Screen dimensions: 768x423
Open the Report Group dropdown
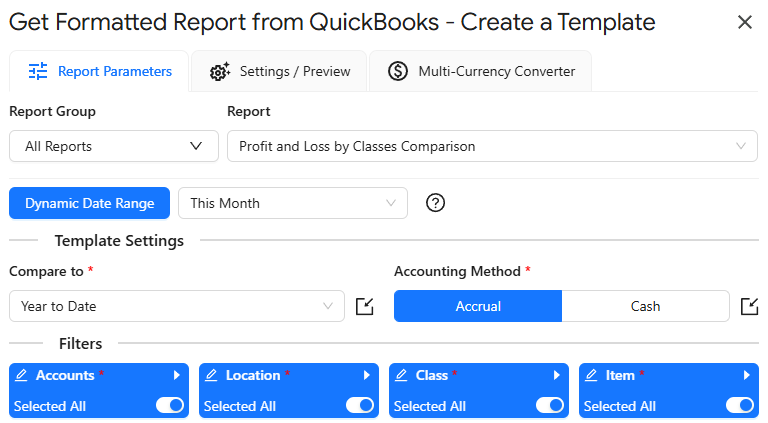pyautogui.click(x=114, y=146)
